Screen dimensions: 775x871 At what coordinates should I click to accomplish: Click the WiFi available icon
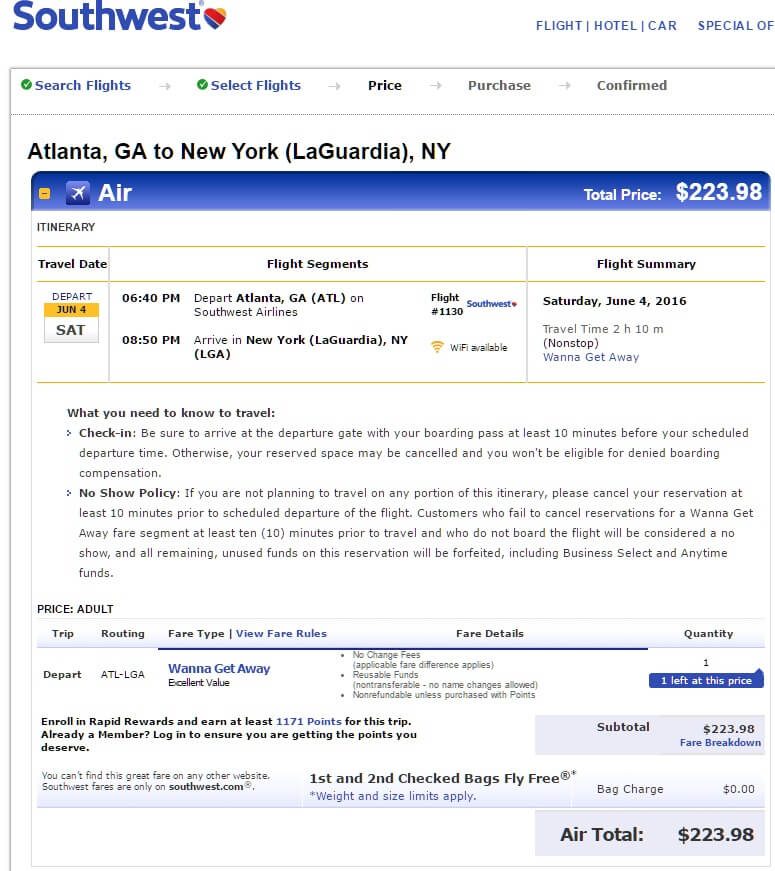coord(437,347)
